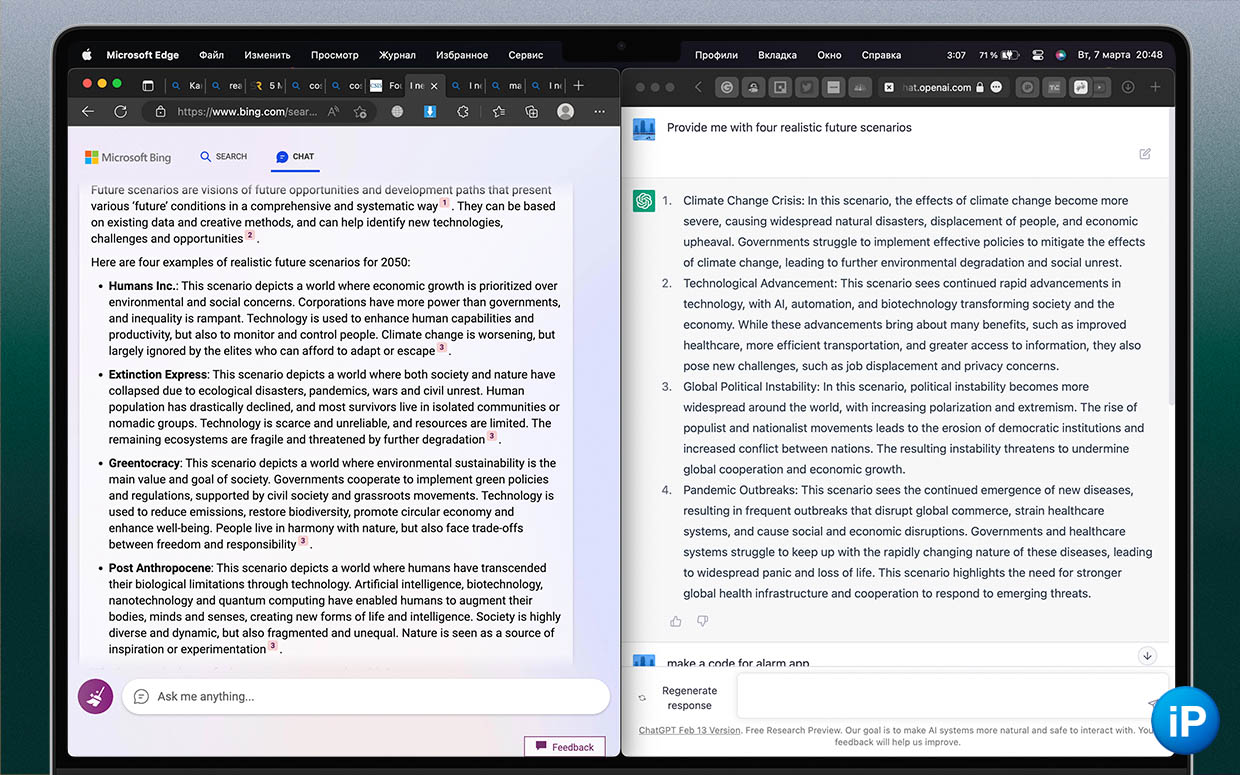
Task: Switch to the Edge tab labeled ma
Action: click(507, 86)
